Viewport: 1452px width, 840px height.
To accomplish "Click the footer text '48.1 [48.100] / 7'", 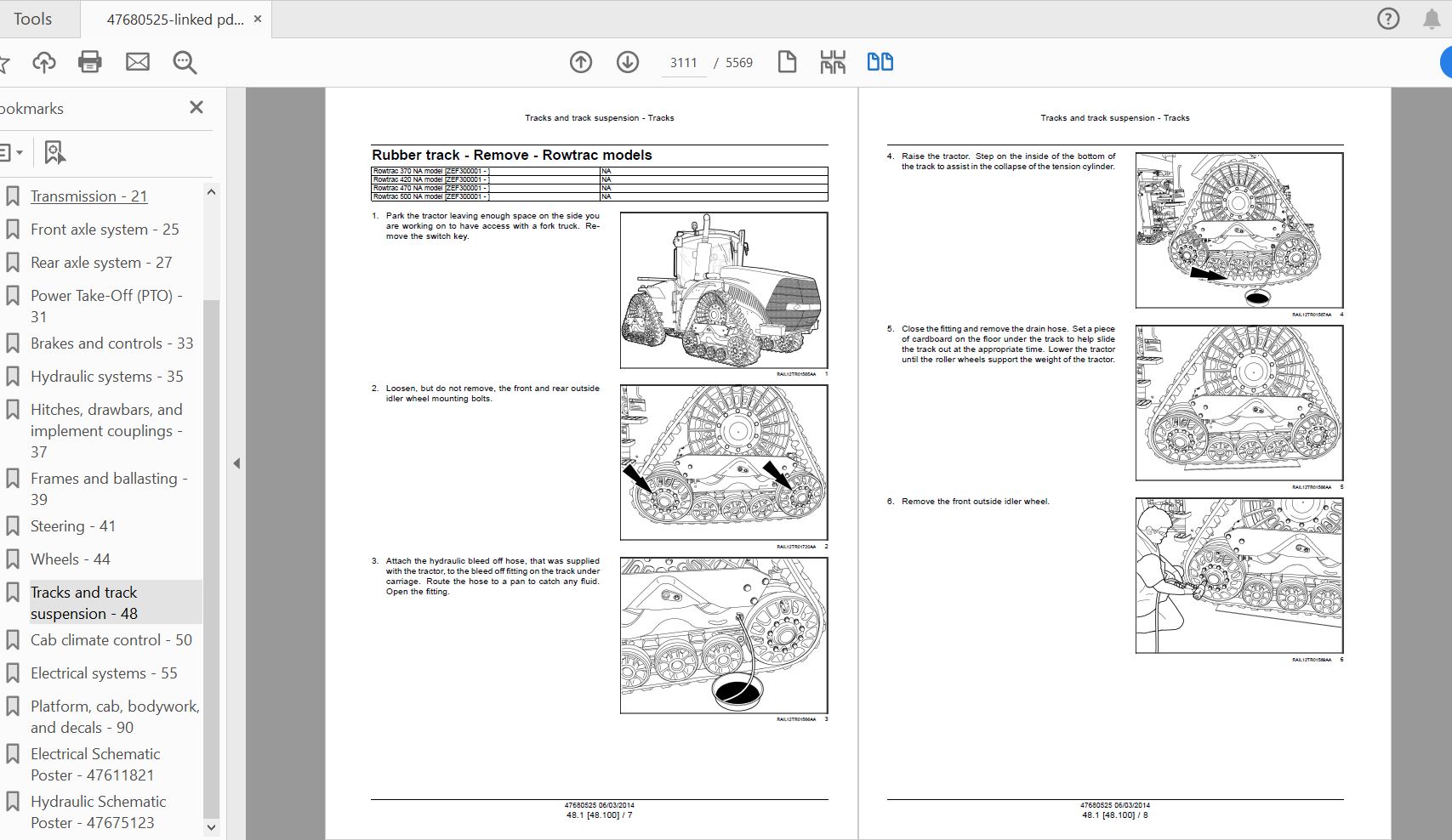I will [600, 815].
